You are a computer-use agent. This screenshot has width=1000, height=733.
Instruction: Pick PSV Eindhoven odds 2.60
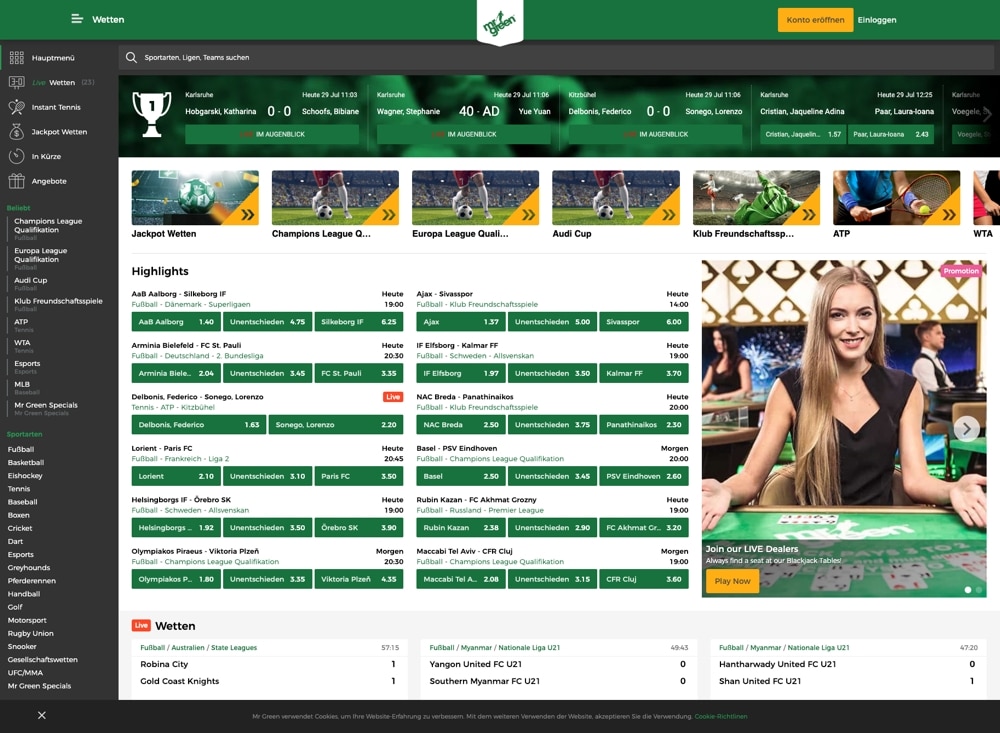pos(643,477)
